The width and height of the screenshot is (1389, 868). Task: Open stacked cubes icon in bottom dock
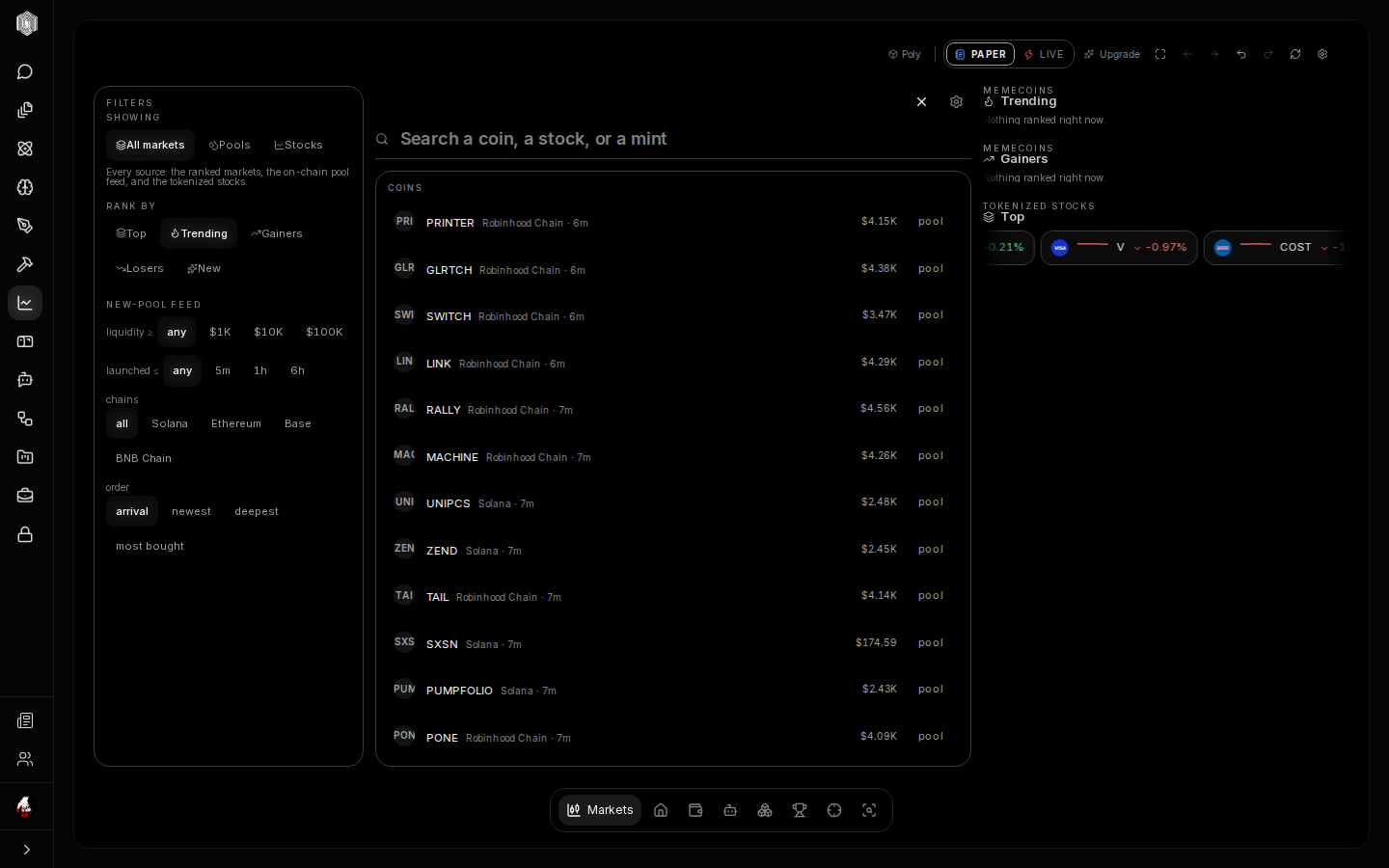pos(765,810)
